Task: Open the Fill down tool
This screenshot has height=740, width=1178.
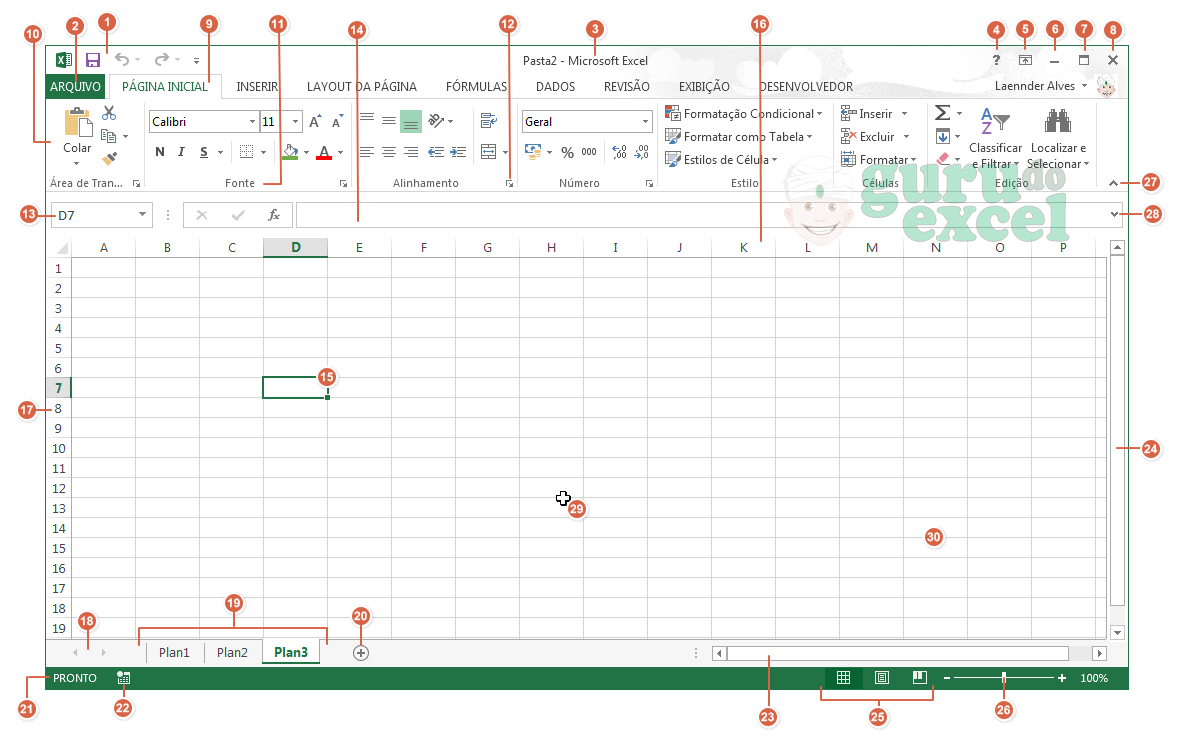Action: pos(942,136)
